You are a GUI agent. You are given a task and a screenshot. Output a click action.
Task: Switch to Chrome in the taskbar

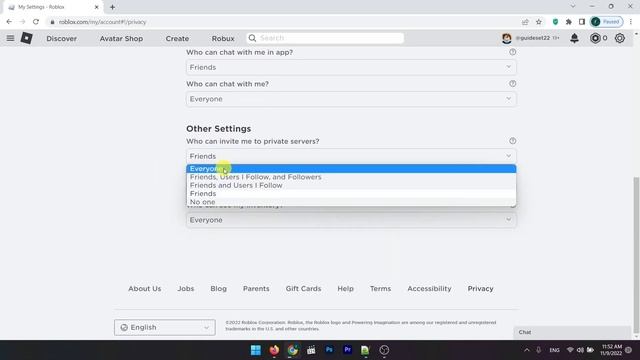[x=293, y=350]
